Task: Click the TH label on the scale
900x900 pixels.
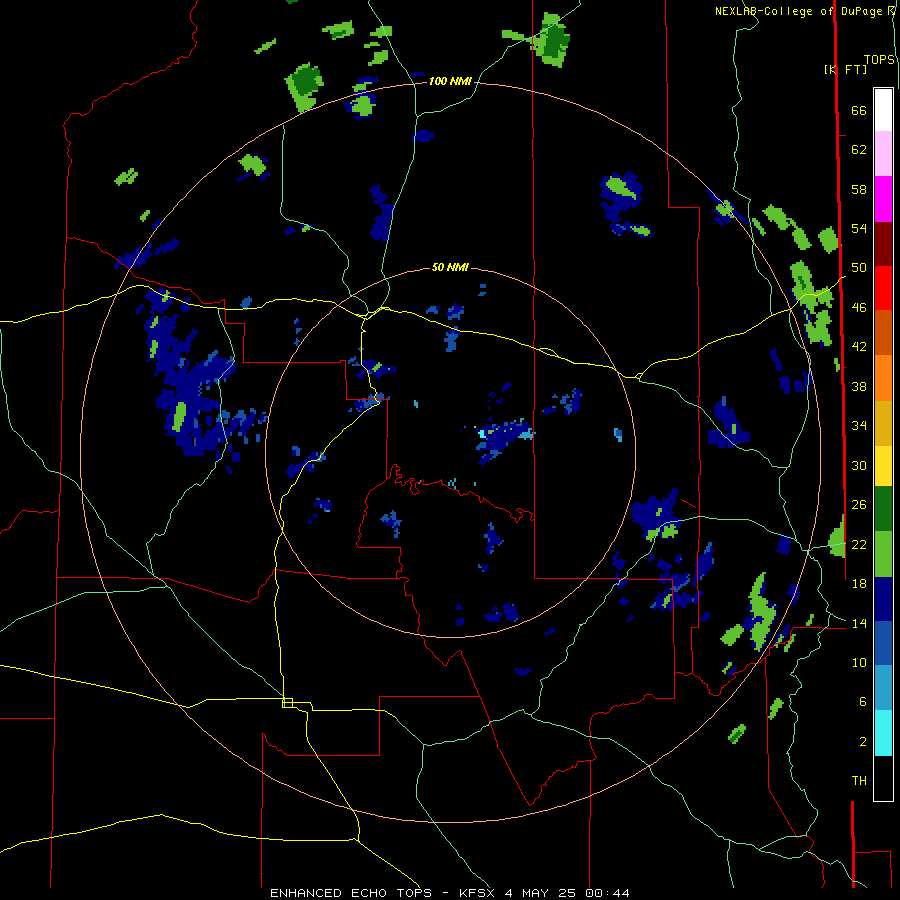Action: [859, 781]
